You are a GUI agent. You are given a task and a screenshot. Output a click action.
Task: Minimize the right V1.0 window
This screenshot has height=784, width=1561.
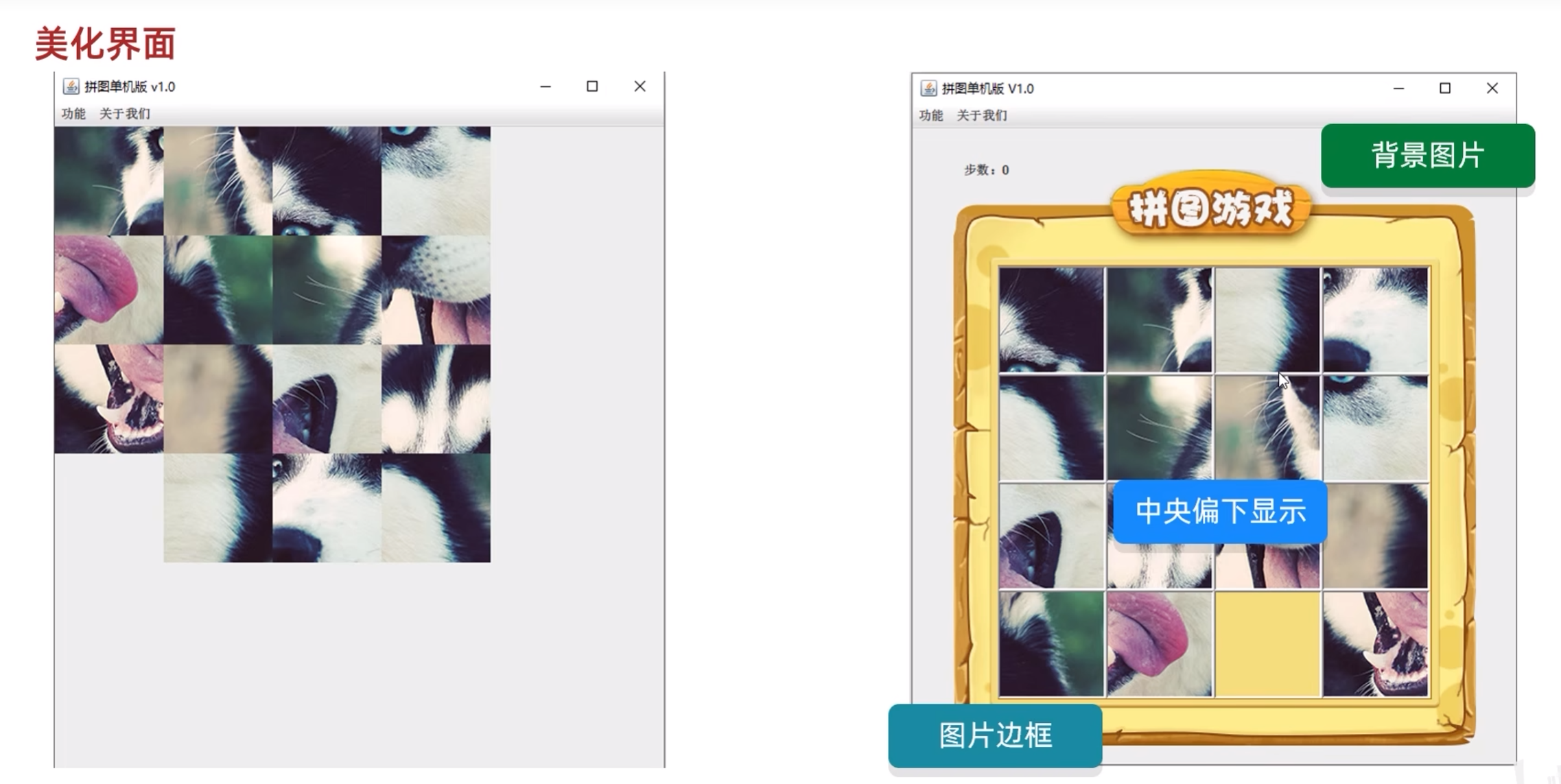(1398, 88)
